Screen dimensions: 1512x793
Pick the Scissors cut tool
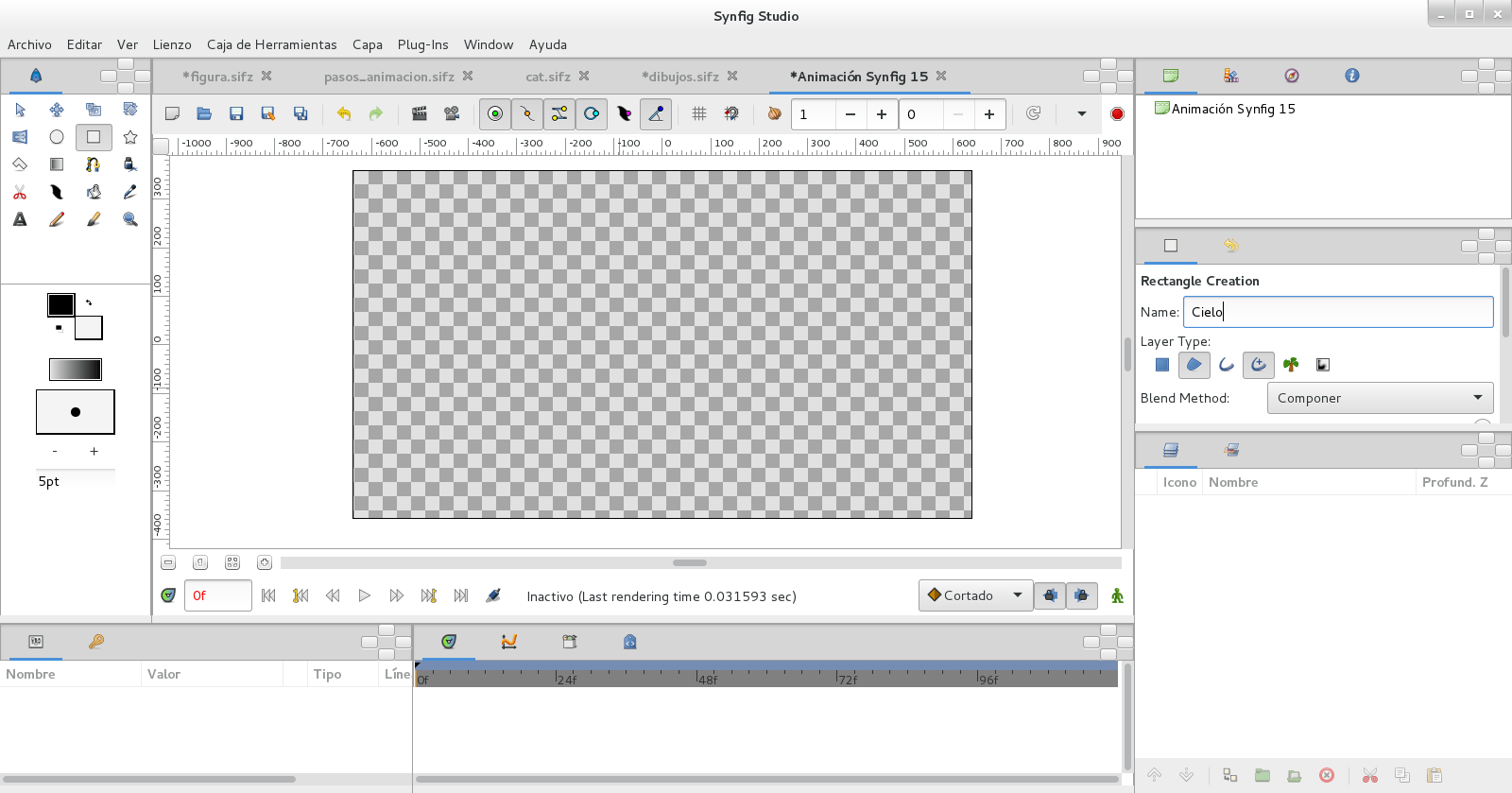pos(20,192)
